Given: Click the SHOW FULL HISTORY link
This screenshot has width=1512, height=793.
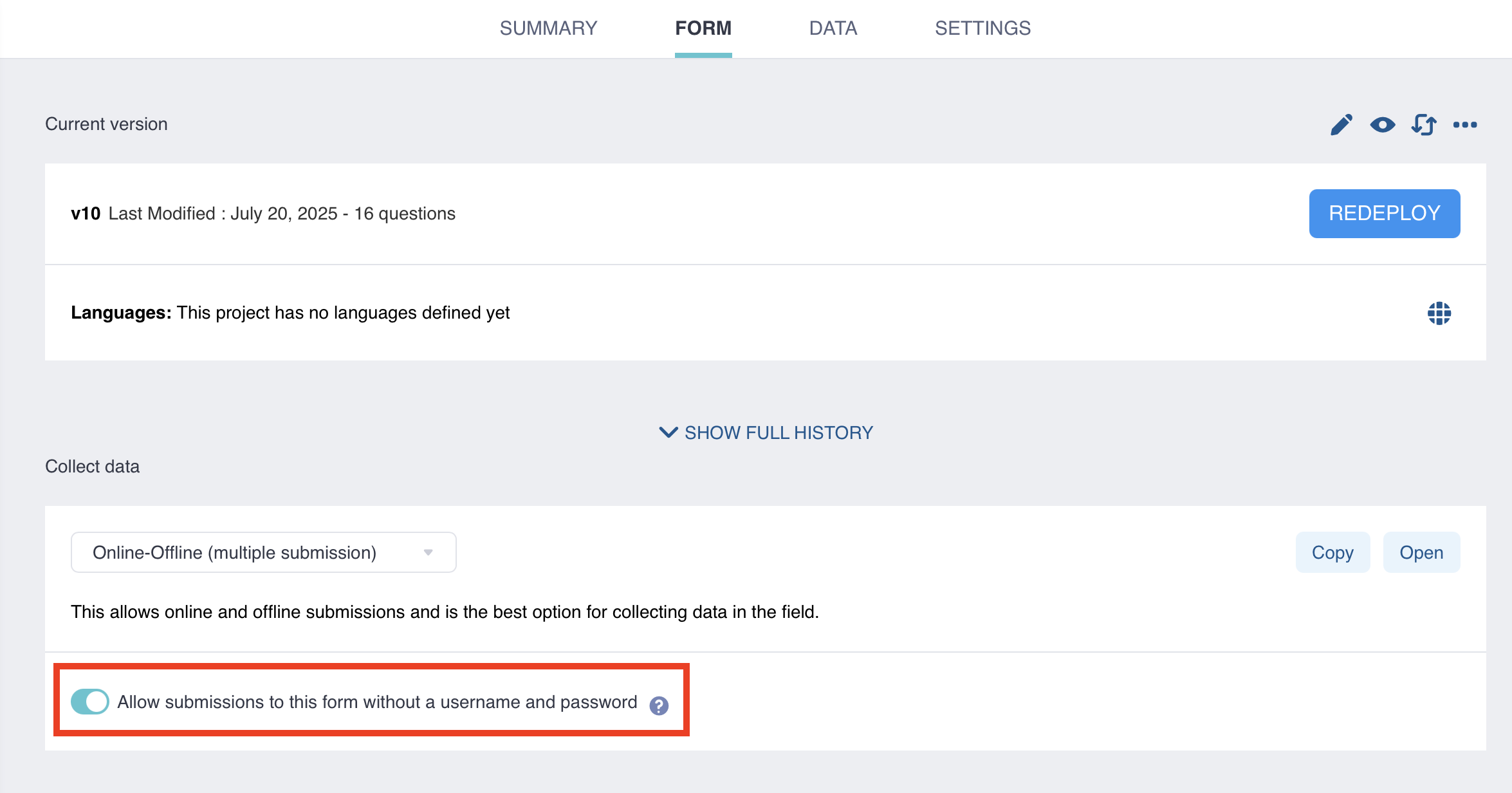Looking at the screenshot, I should [x=779, y=433].
